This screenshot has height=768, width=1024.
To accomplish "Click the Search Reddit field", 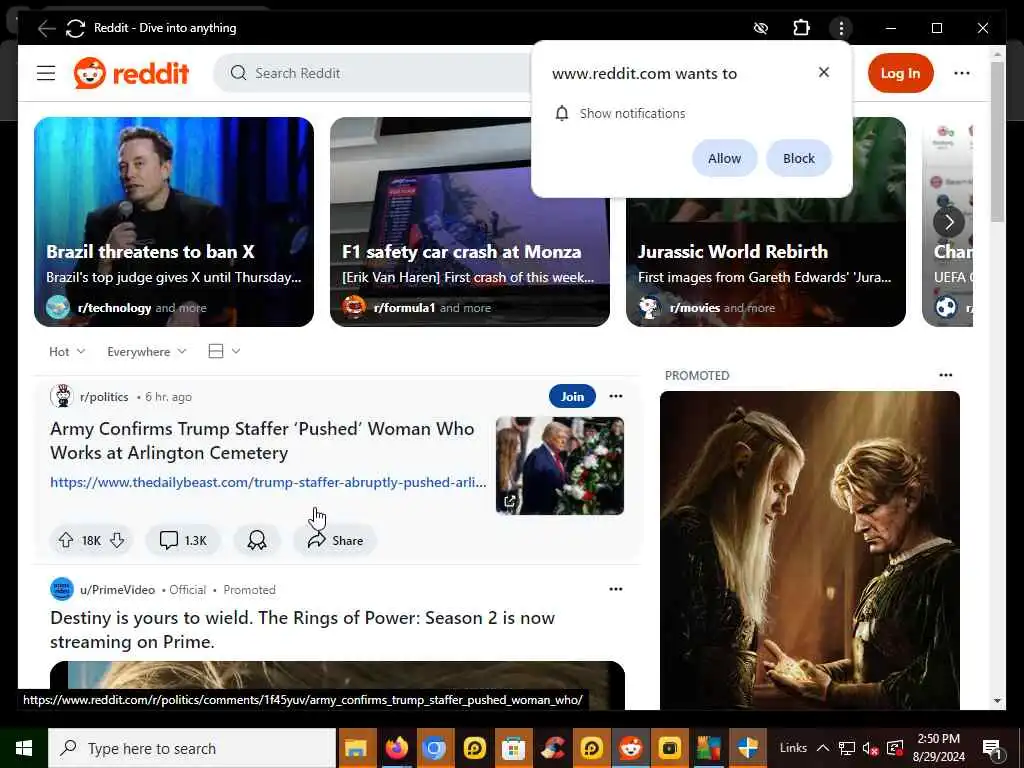I will point(372,73).
